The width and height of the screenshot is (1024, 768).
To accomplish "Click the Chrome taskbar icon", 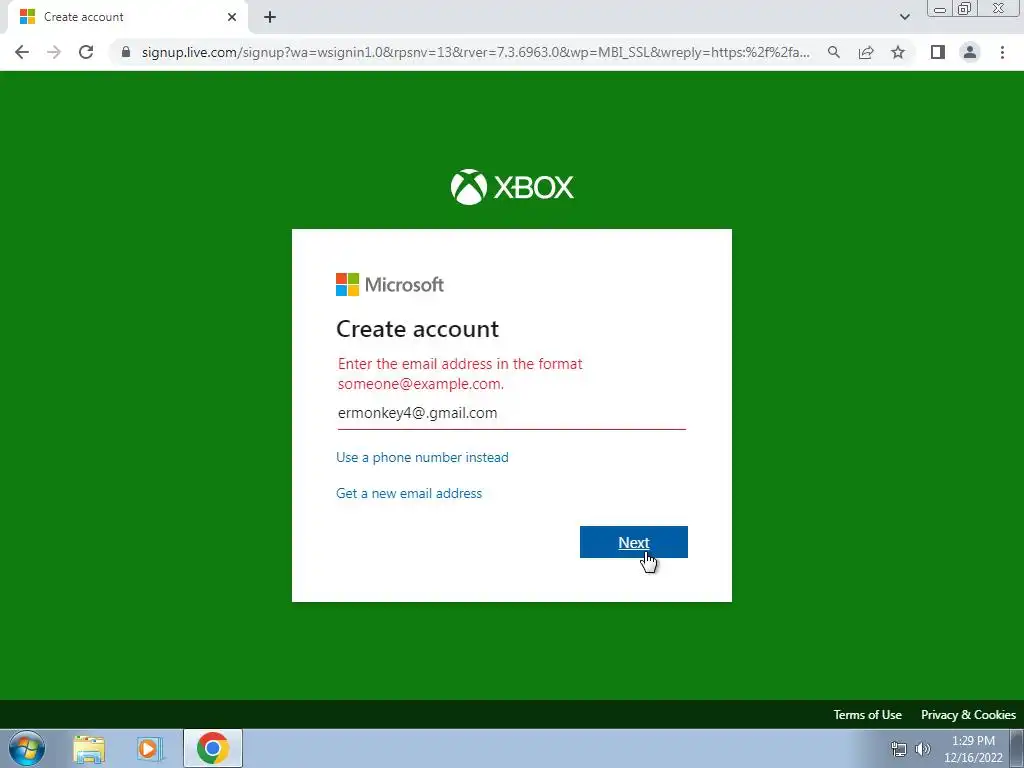I will [x=212, y=748].
